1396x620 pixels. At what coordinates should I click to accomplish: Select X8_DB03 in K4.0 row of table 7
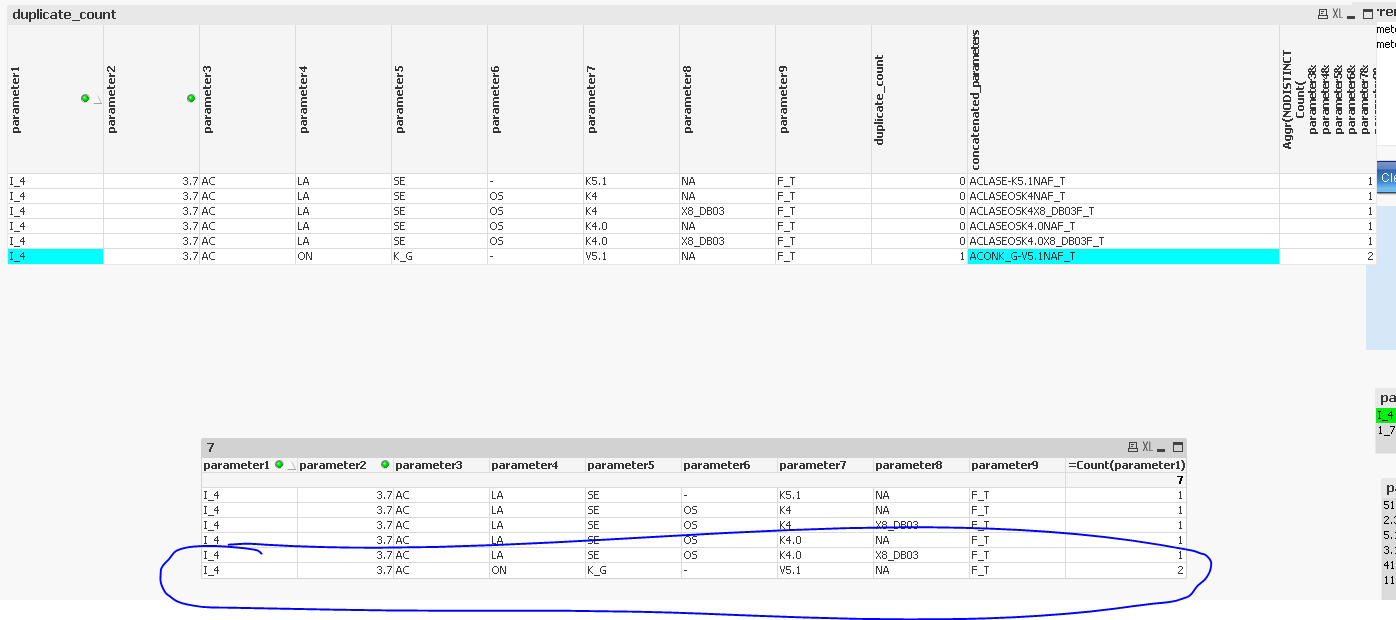pos(921,555)
